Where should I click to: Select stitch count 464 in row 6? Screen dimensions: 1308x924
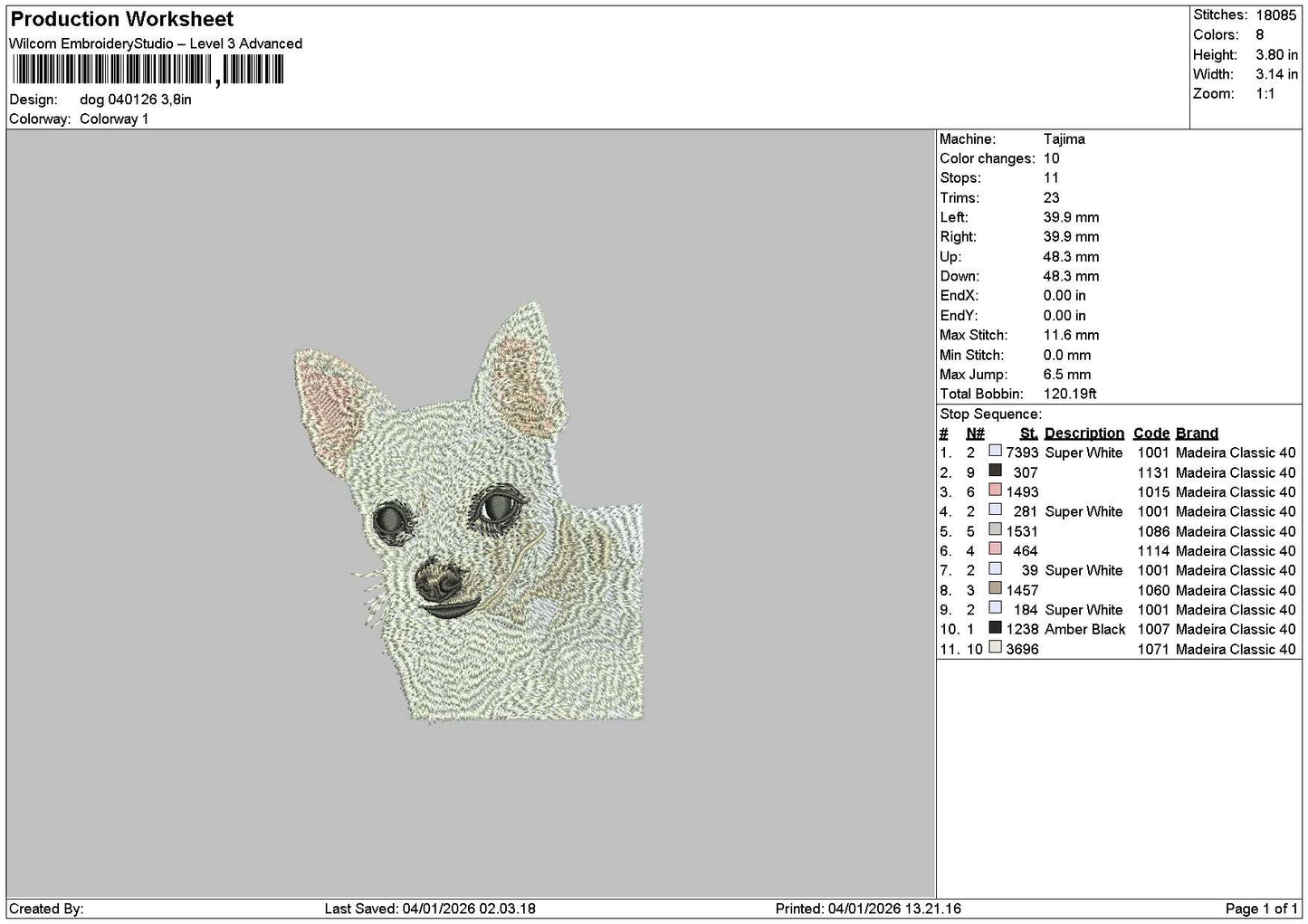tap(1026, 551)
